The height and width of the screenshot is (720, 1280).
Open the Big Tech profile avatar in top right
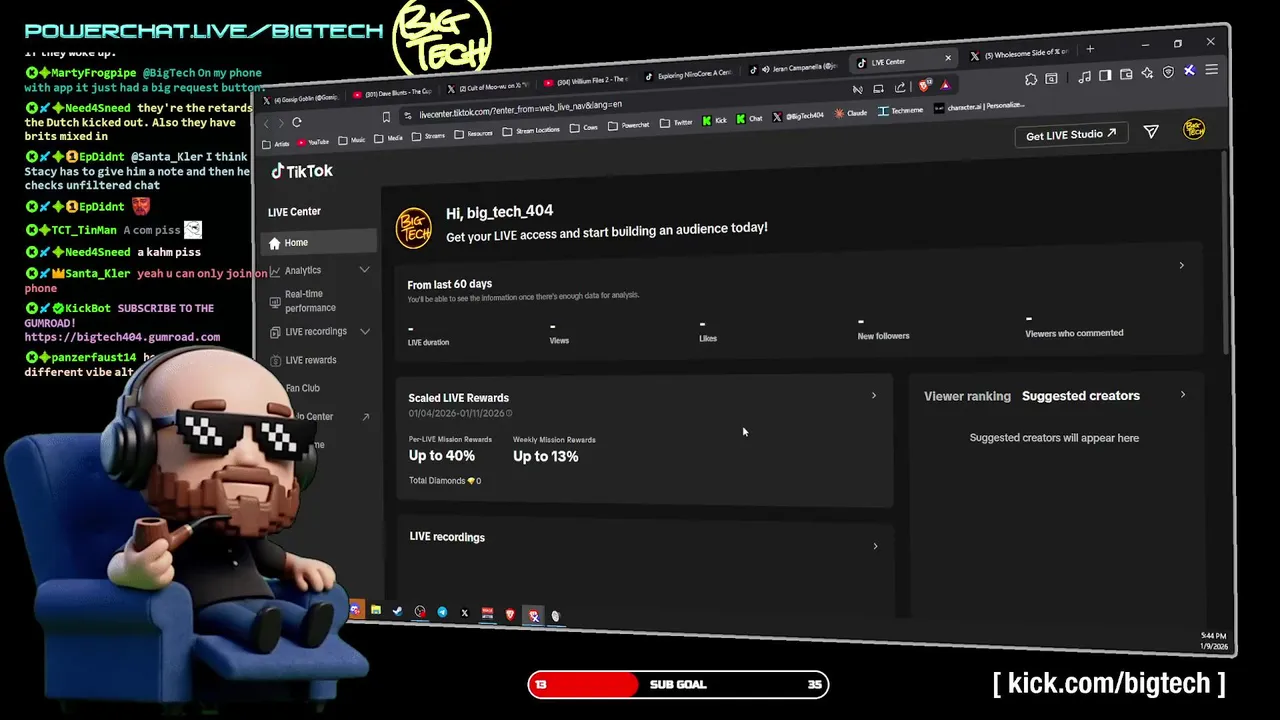pyautogui.click(x=1194, y=129)
